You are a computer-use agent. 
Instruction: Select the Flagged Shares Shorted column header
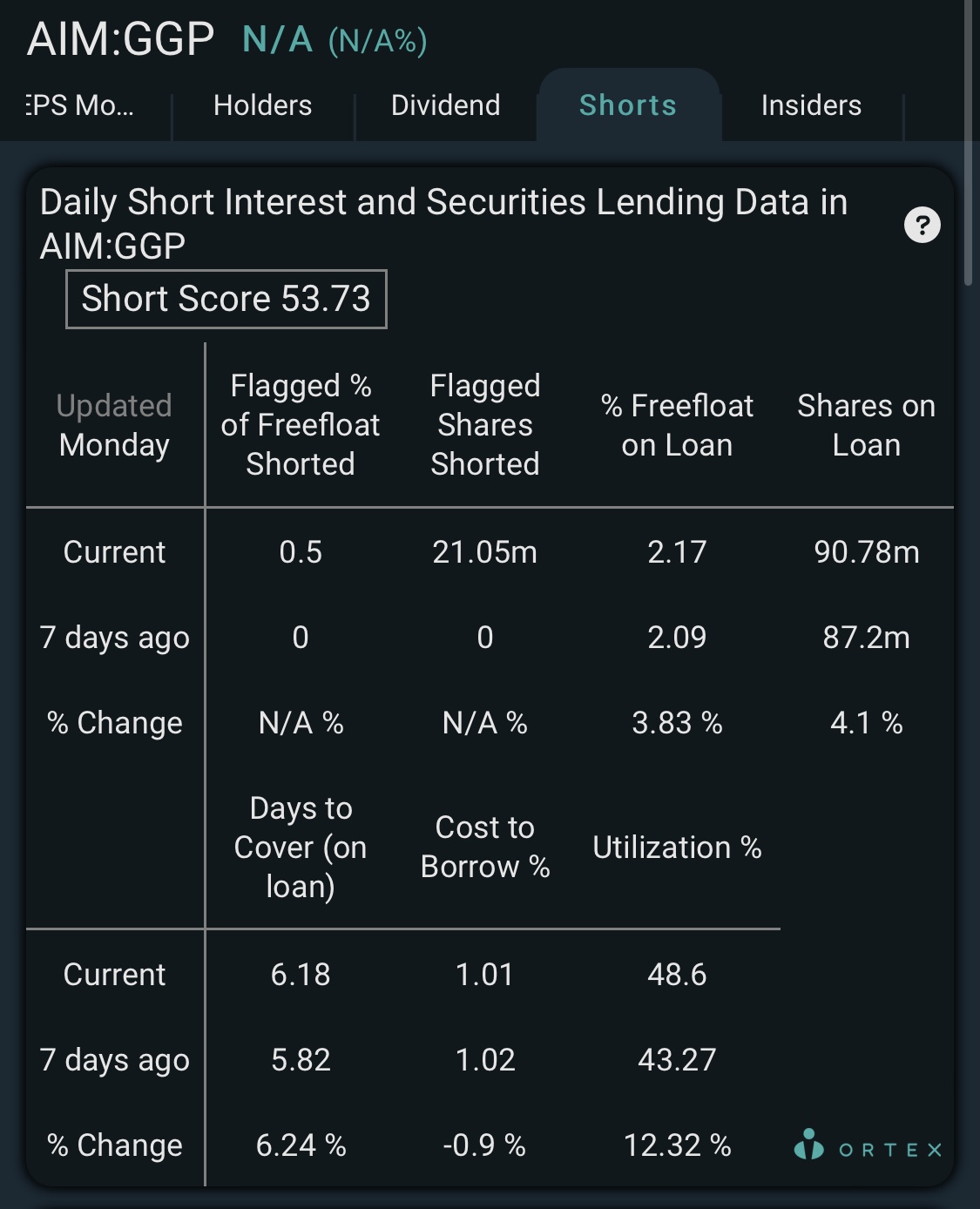(x=485, y=425)
